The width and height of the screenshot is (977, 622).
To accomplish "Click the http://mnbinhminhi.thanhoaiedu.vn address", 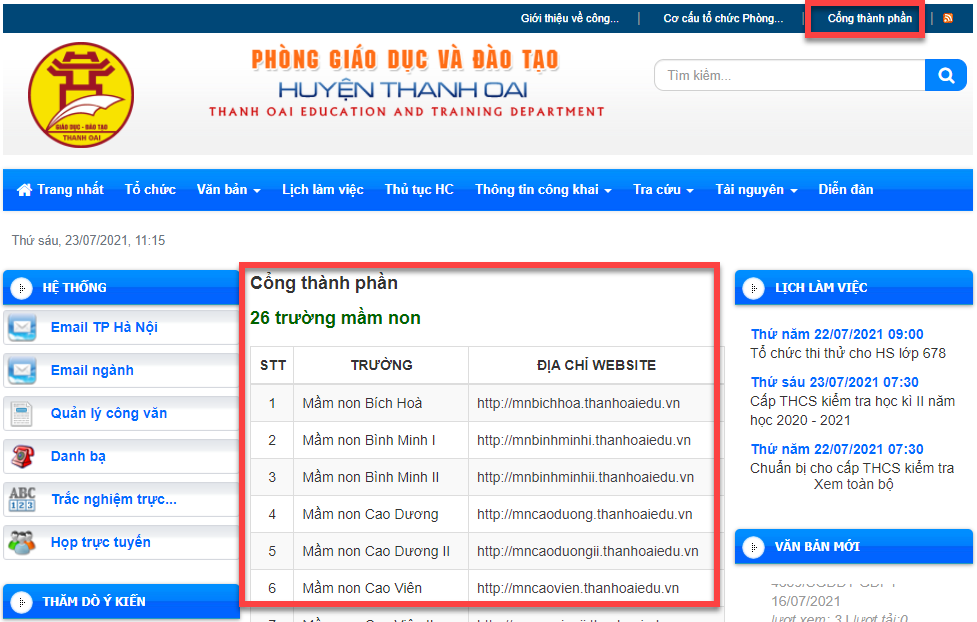I will coord(584,440).
